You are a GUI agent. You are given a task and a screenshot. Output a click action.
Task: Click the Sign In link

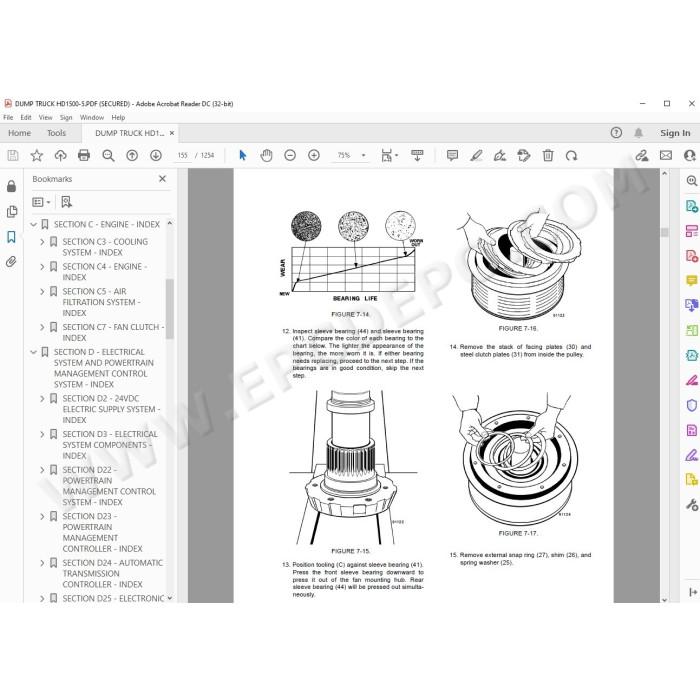(675, 133)
